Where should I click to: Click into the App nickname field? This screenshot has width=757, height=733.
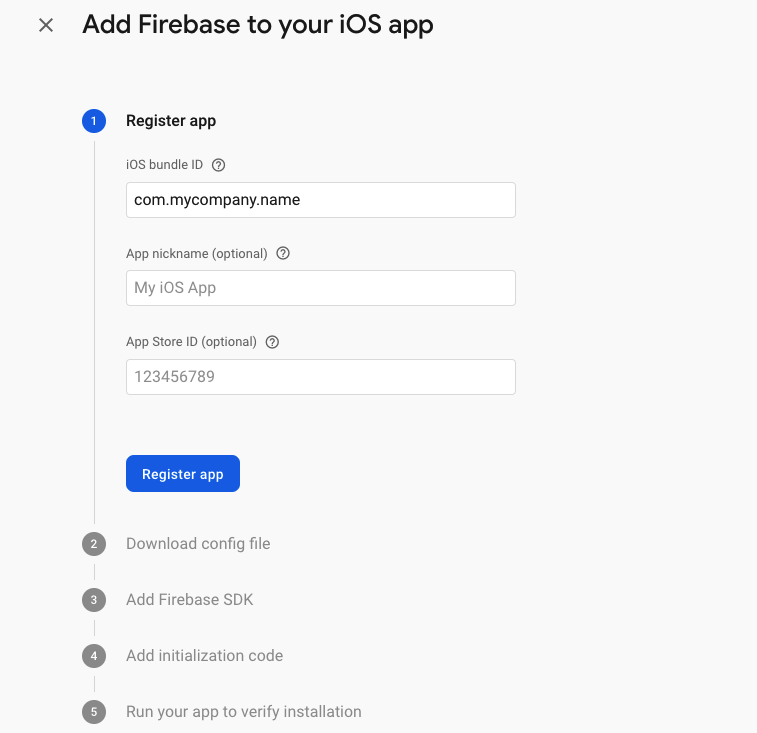320,288
